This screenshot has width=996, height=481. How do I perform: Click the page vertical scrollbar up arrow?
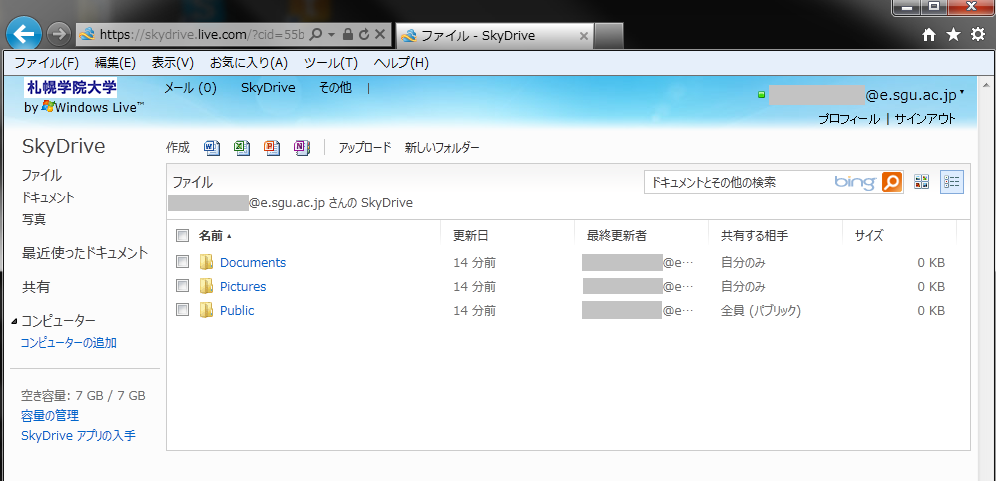pyautogui.click(x=986, y=84)
